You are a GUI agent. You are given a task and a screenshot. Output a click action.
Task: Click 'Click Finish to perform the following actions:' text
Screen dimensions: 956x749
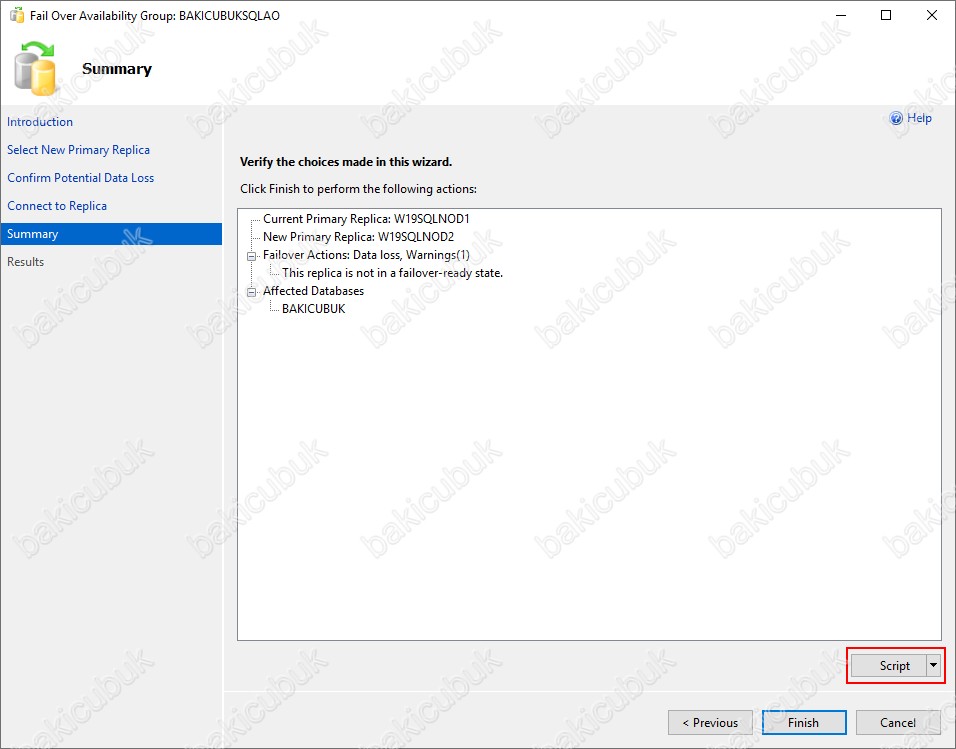[358, 188]
